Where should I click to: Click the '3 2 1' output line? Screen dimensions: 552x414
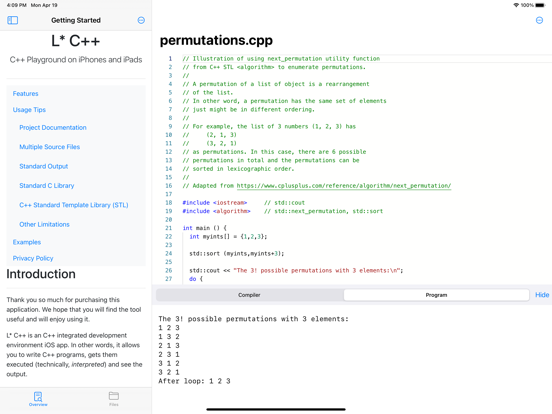(169, 372)
